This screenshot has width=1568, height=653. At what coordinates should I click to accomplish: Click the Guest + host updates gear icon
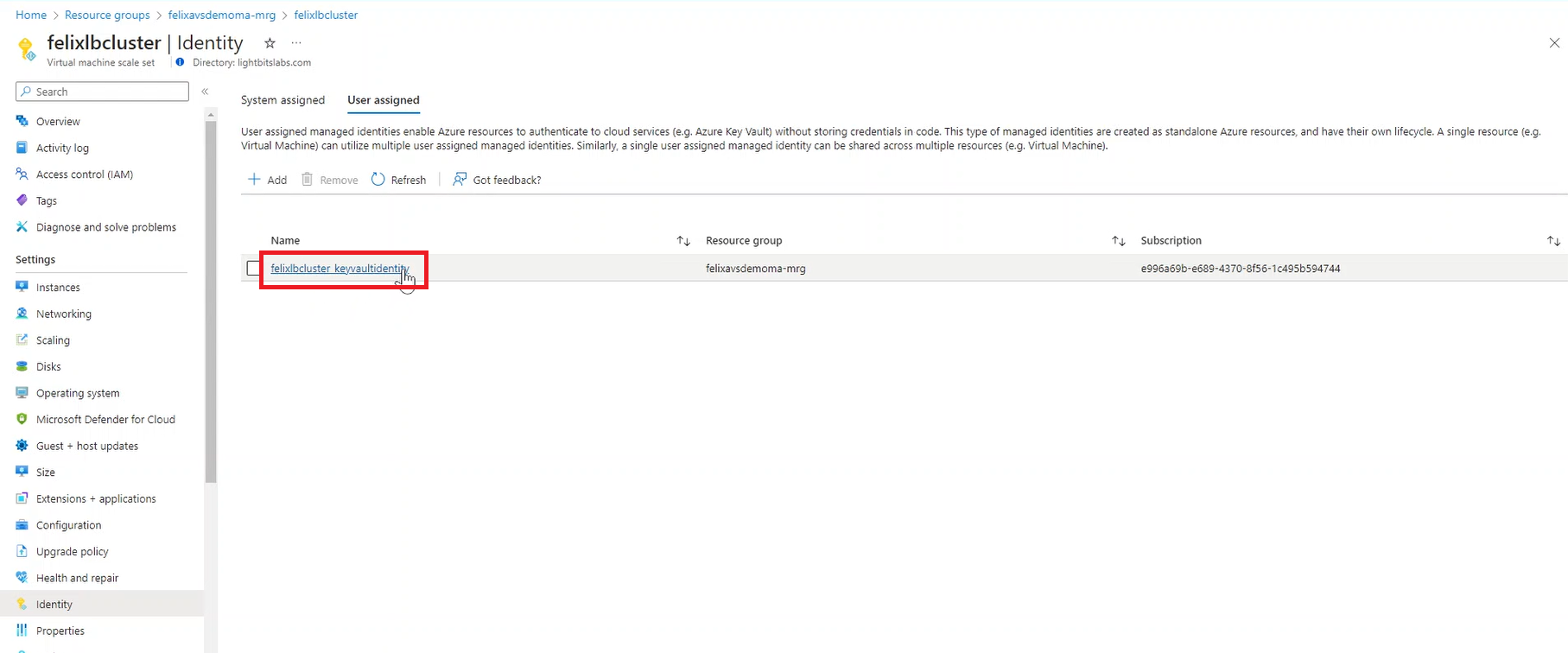[22, 446]
